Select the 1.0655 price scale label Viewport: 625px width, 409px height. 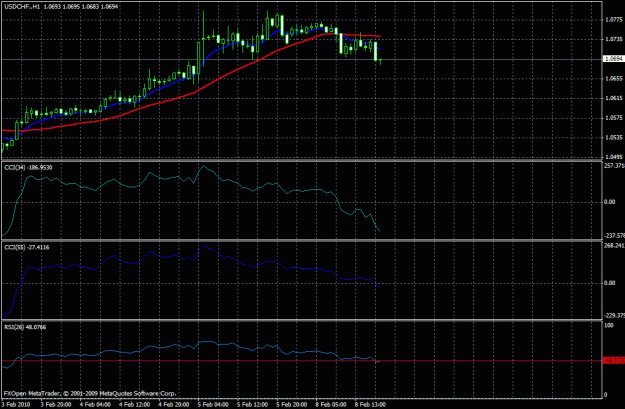point(614,79)
